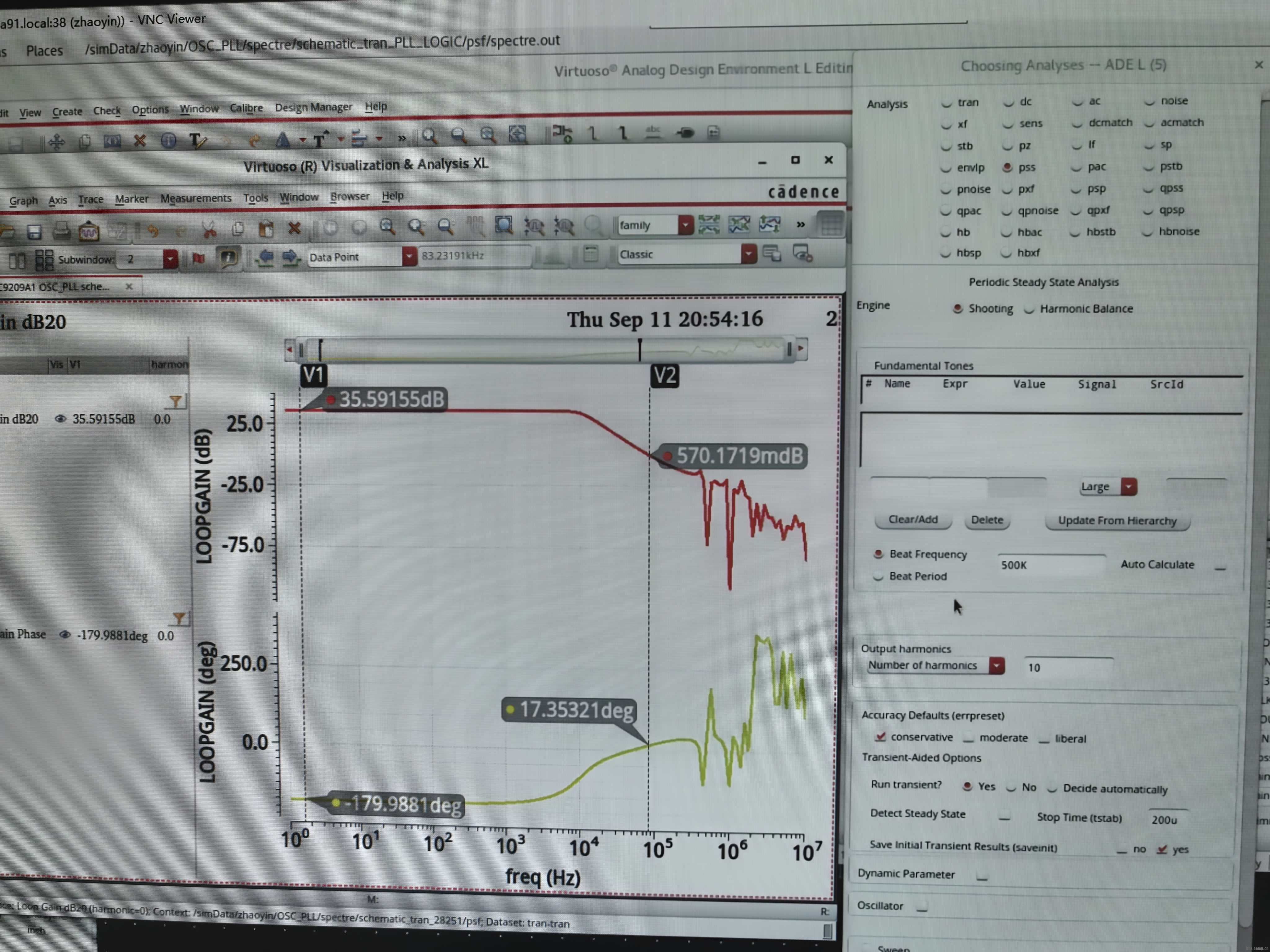This screenshot has width=1270, height=952.
Task: Select the Beat Period option
Action: point(878,576)
